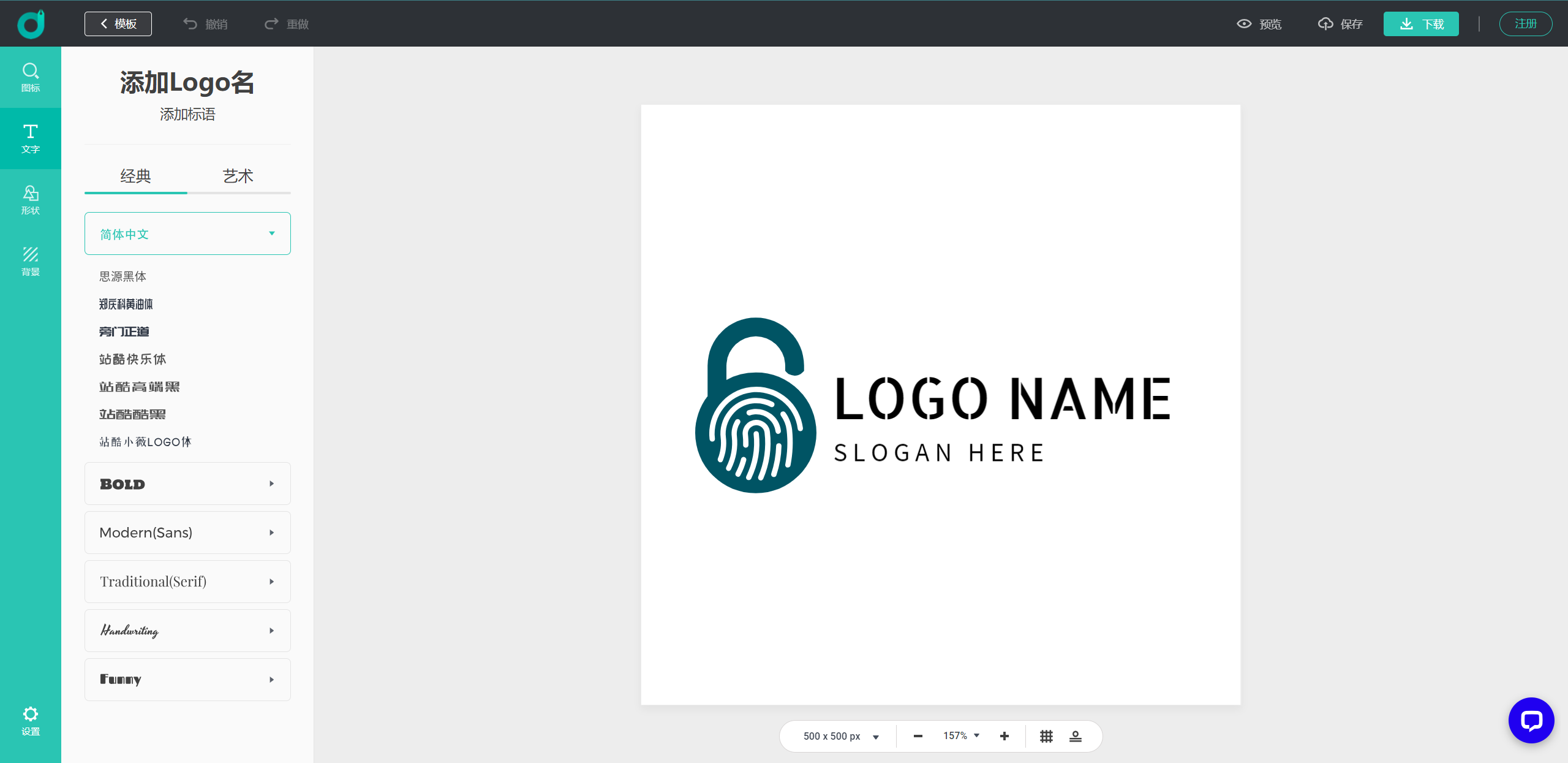Toggle the alignment guide icon in bottom bar
1568x763 pixels.
[x=1076, y=736]
